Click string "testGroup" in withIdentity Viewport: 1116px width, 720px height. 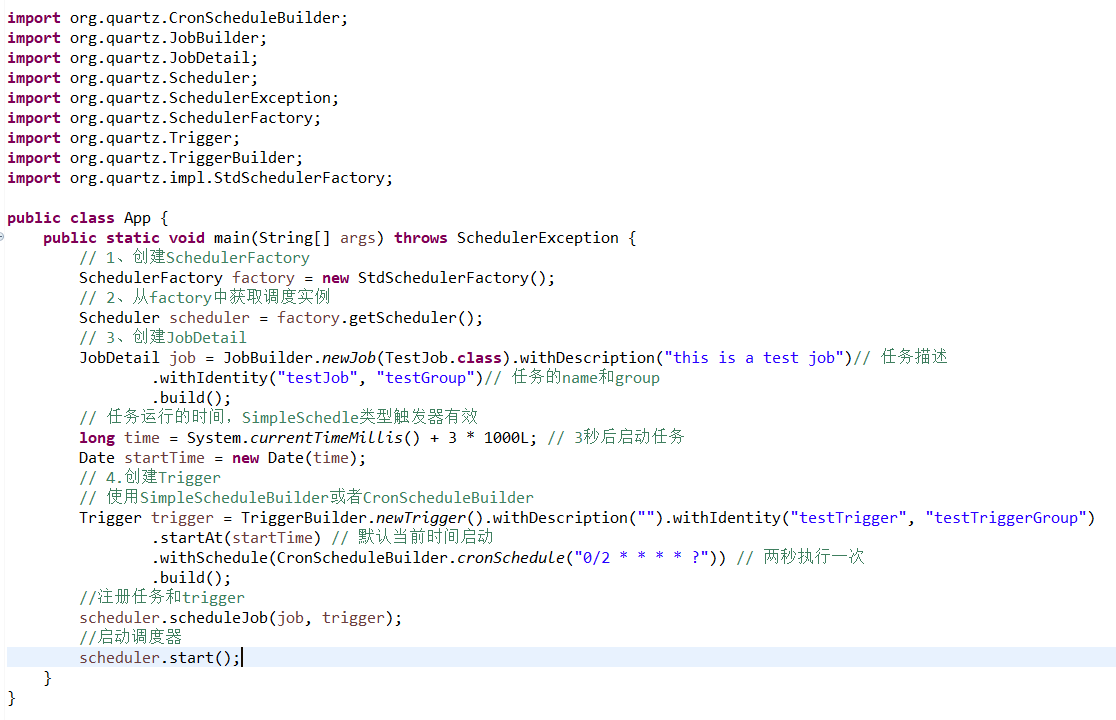(425, 377)
